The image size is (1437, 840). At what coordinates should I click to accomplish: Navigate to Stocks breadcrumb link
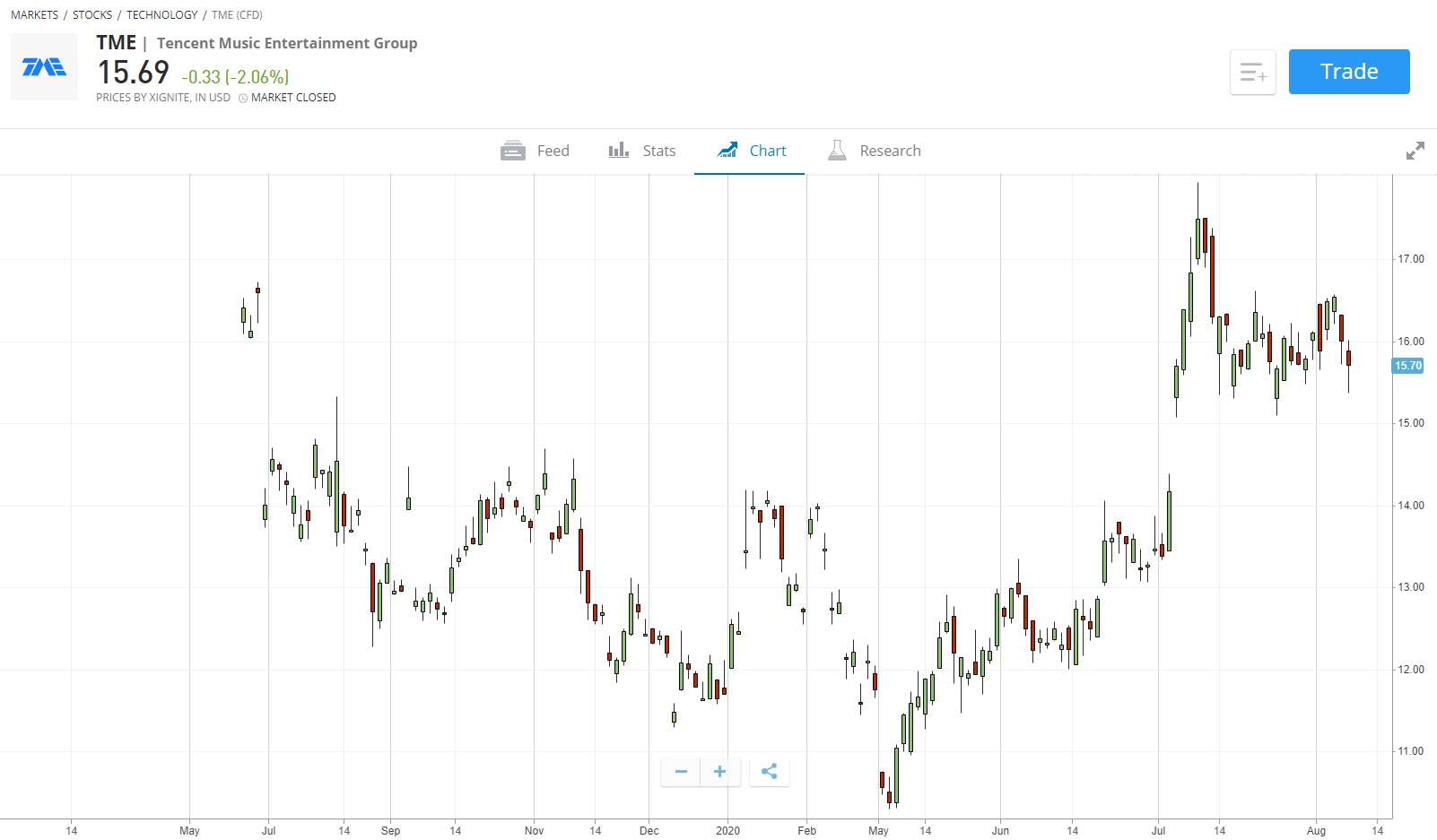[92, 15]
